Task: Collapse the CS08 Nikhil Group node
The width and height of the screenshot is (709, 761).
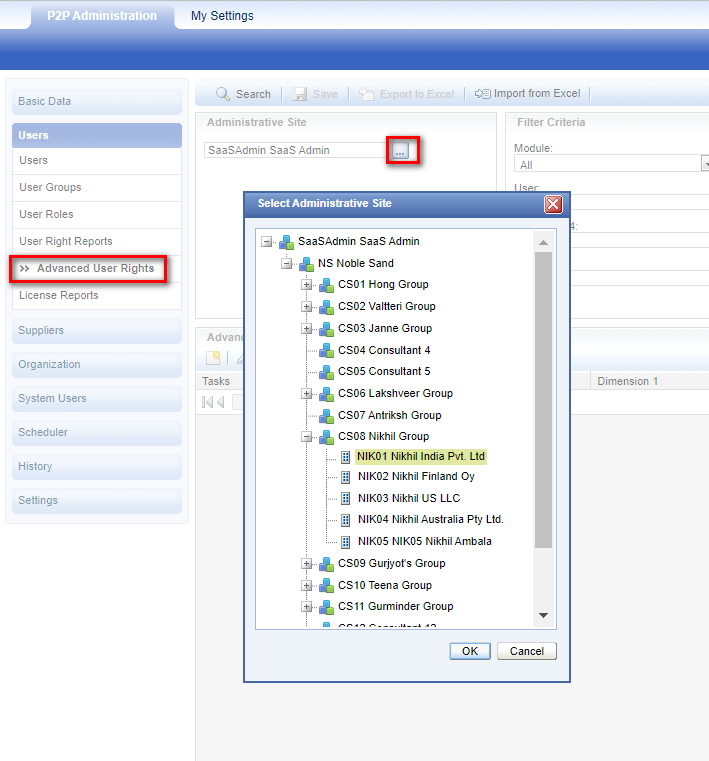Action: coord(307,437)
